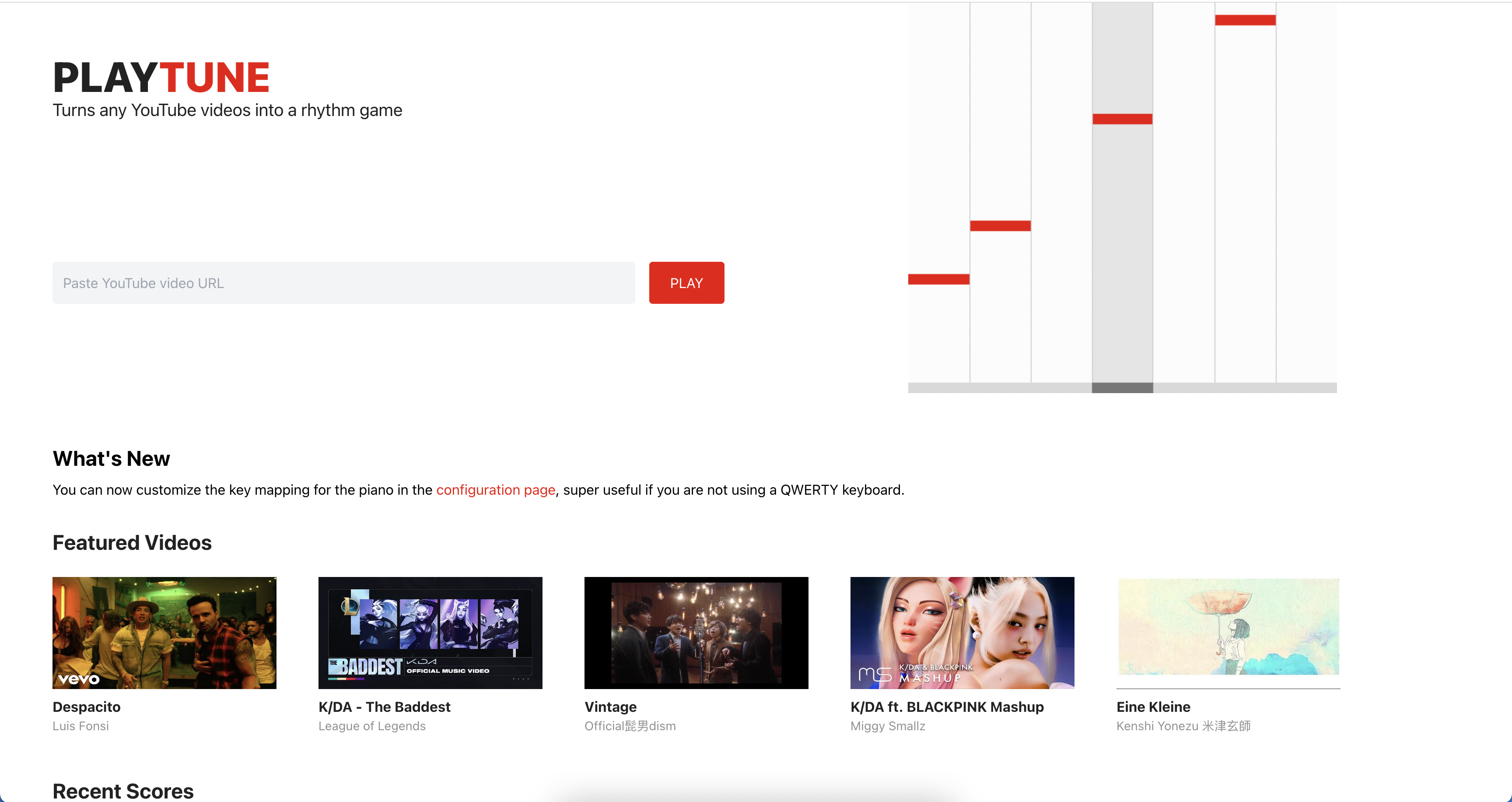Image resolution: width=1512 pixels, height=802 pixels.
Task: Click the PLAYTUNE logo heading
Action: [x=161, y=77]
